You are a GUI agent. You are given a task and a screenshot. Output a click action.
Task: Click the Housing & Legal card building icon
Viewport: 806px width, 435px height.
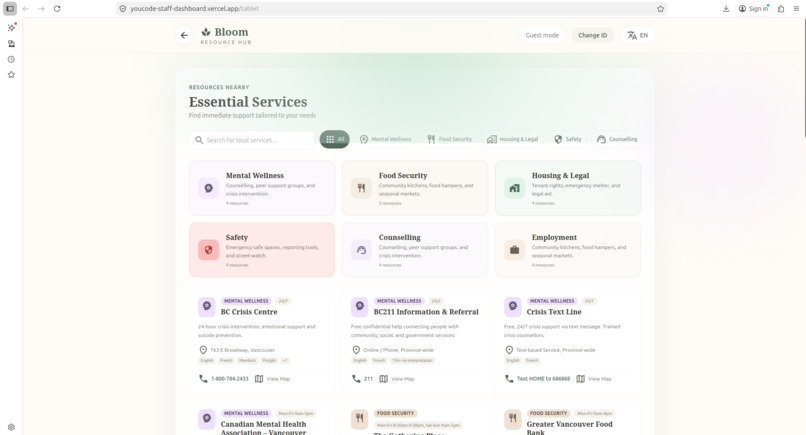[x=515, y=188]
